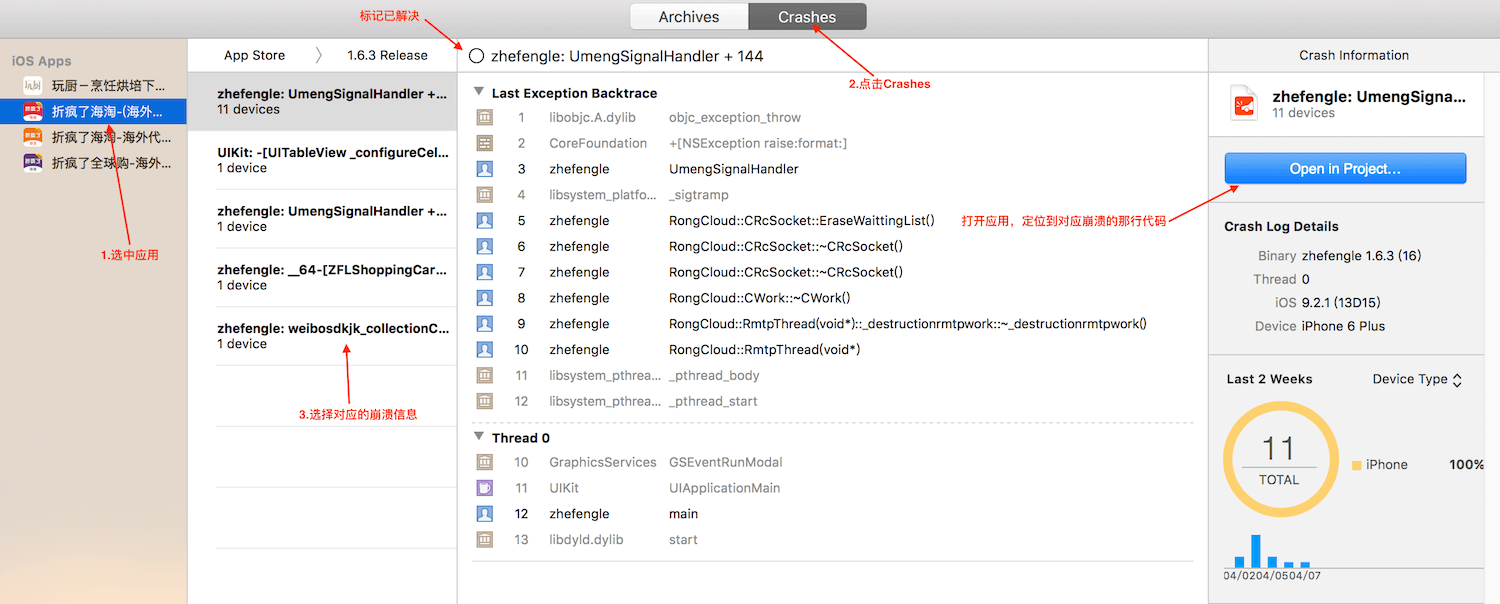This screenshot has height=604, width=1500.
Task: Select the weibosdkjk_collectionC crash entry
Action: pyautogui.click(x=332, y=335)
